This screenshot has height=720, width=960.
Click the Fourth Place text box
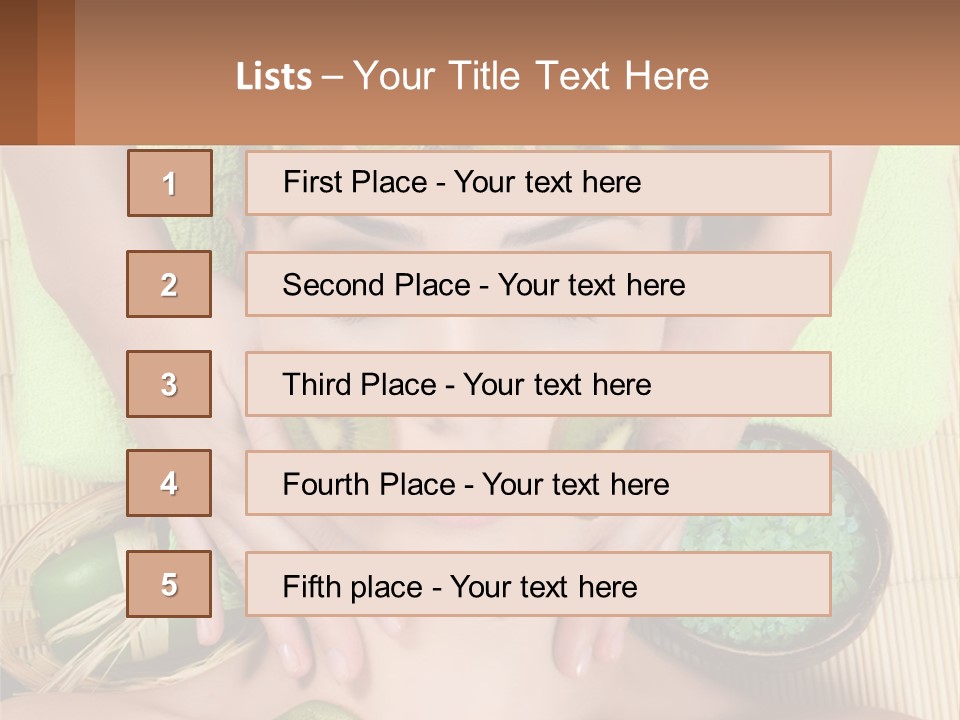[x=538, y=483]
